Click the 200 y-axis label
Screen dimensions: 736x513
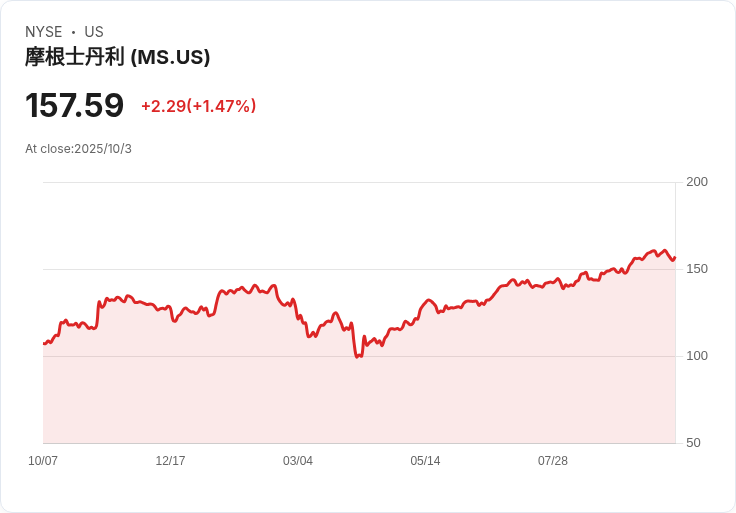[x=697, y=182]
